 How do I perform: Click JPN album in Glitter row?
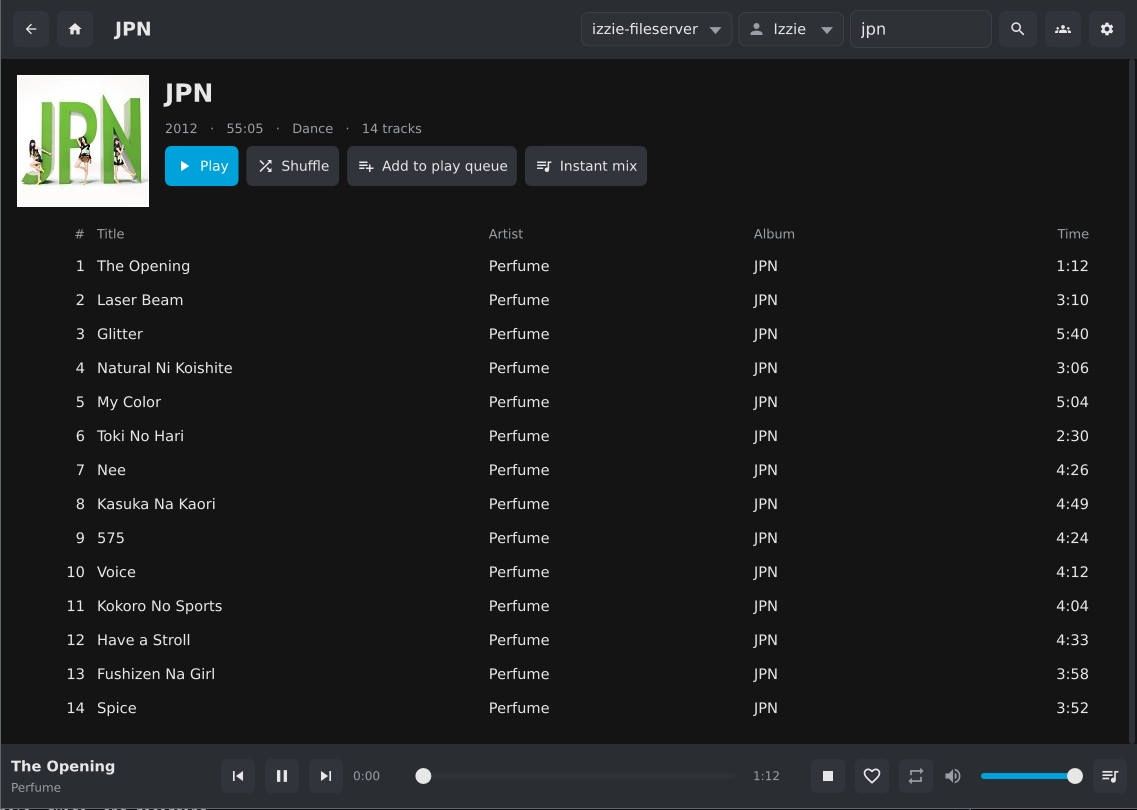coord(765,334)
